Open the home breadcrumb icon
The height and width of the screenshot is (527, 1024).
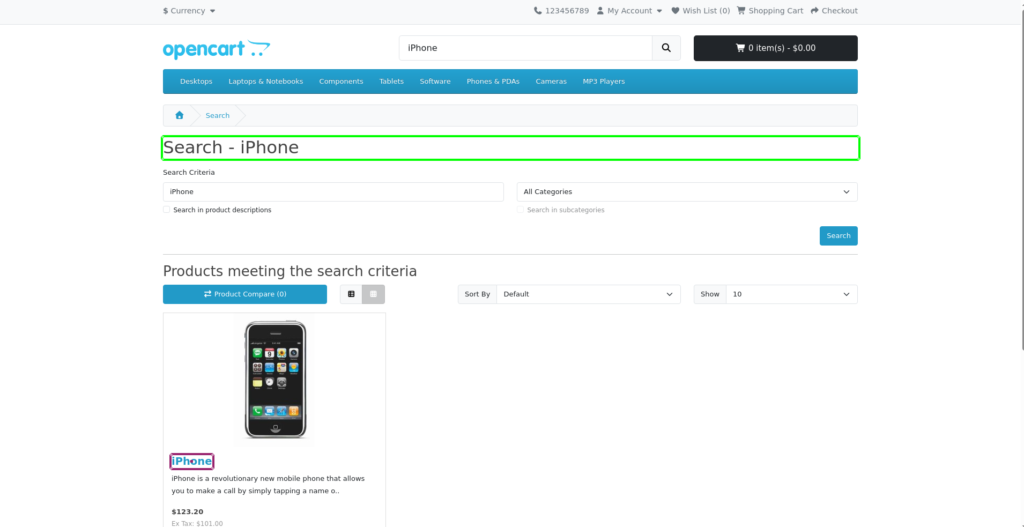[x=179, y=116]
